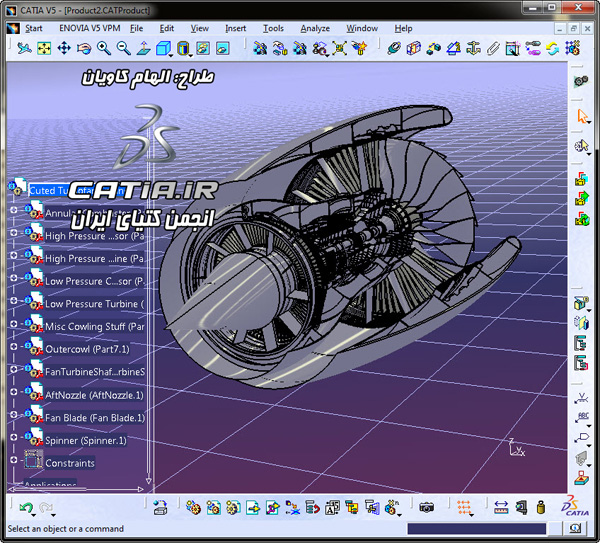Click the Generate Numbering icon
The image size is (600, 543).
[332, 508]
